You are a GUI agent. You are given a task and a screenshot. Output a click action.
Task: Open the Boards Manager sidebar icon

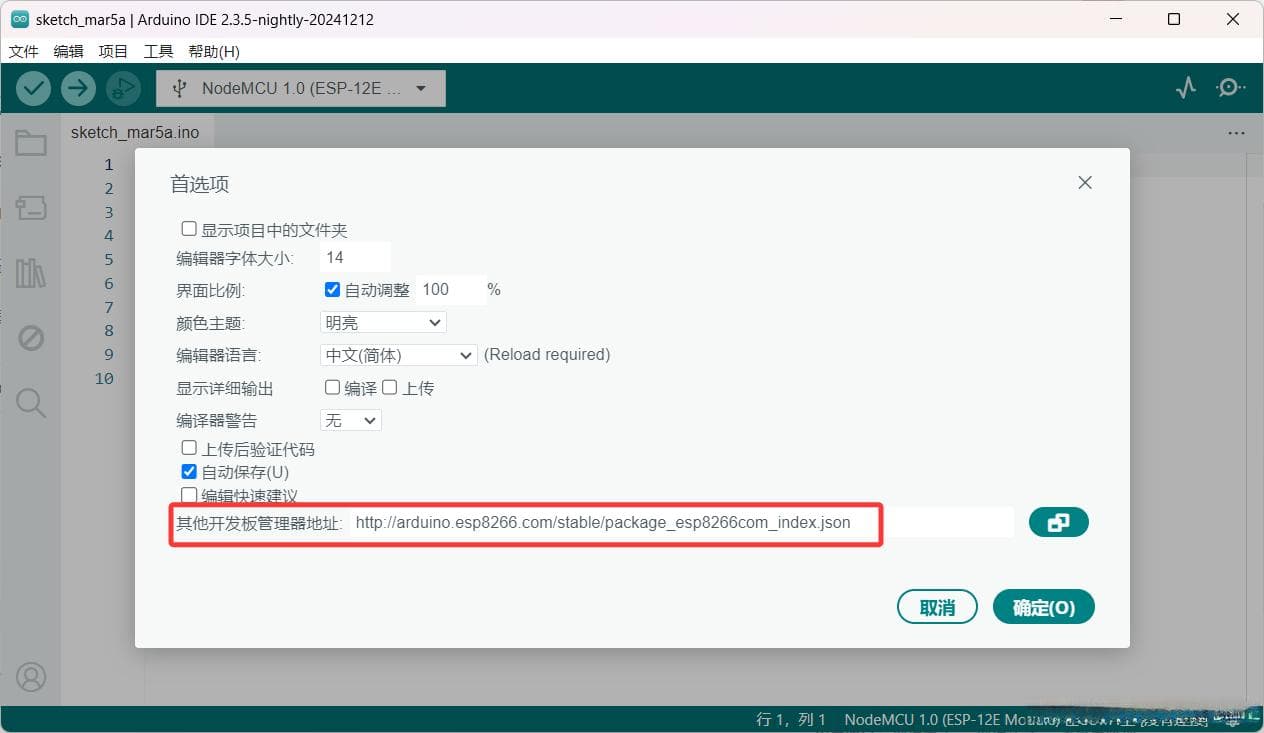(x=31, y=208)
